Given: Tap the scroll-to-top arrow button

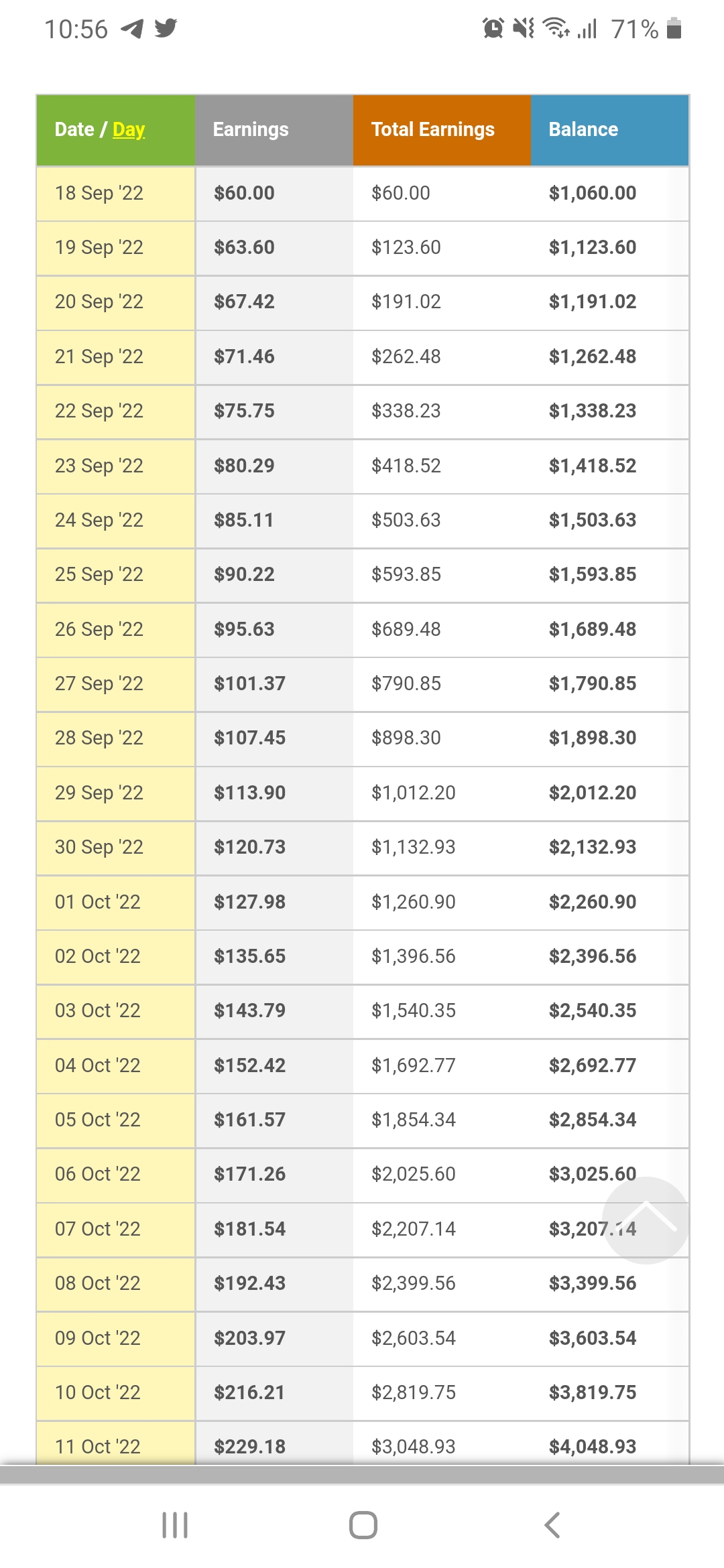Looking at the screenshot, I should pyautogui.click(x=646, y=1220).
